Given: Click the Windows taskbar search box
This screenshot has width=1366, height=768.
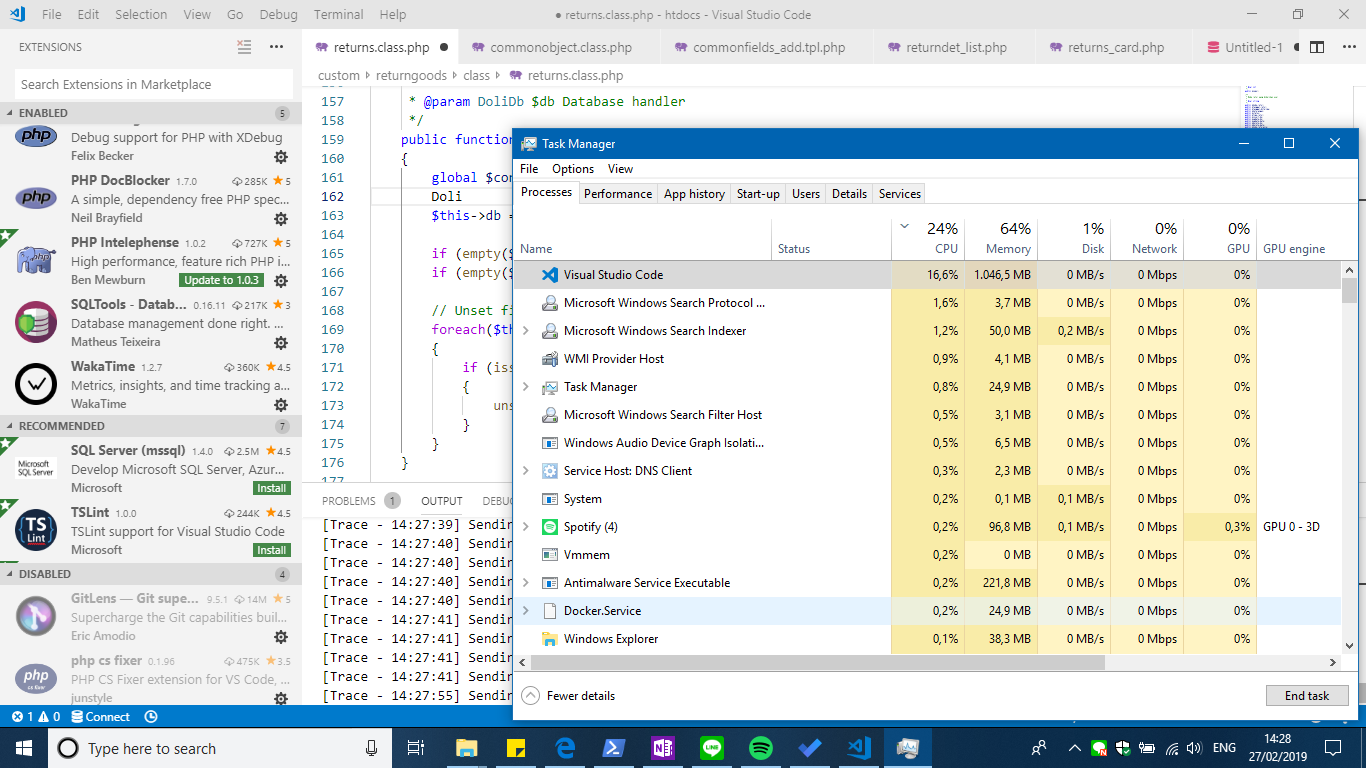Looking at the screenshot, I should click(218, 748).
